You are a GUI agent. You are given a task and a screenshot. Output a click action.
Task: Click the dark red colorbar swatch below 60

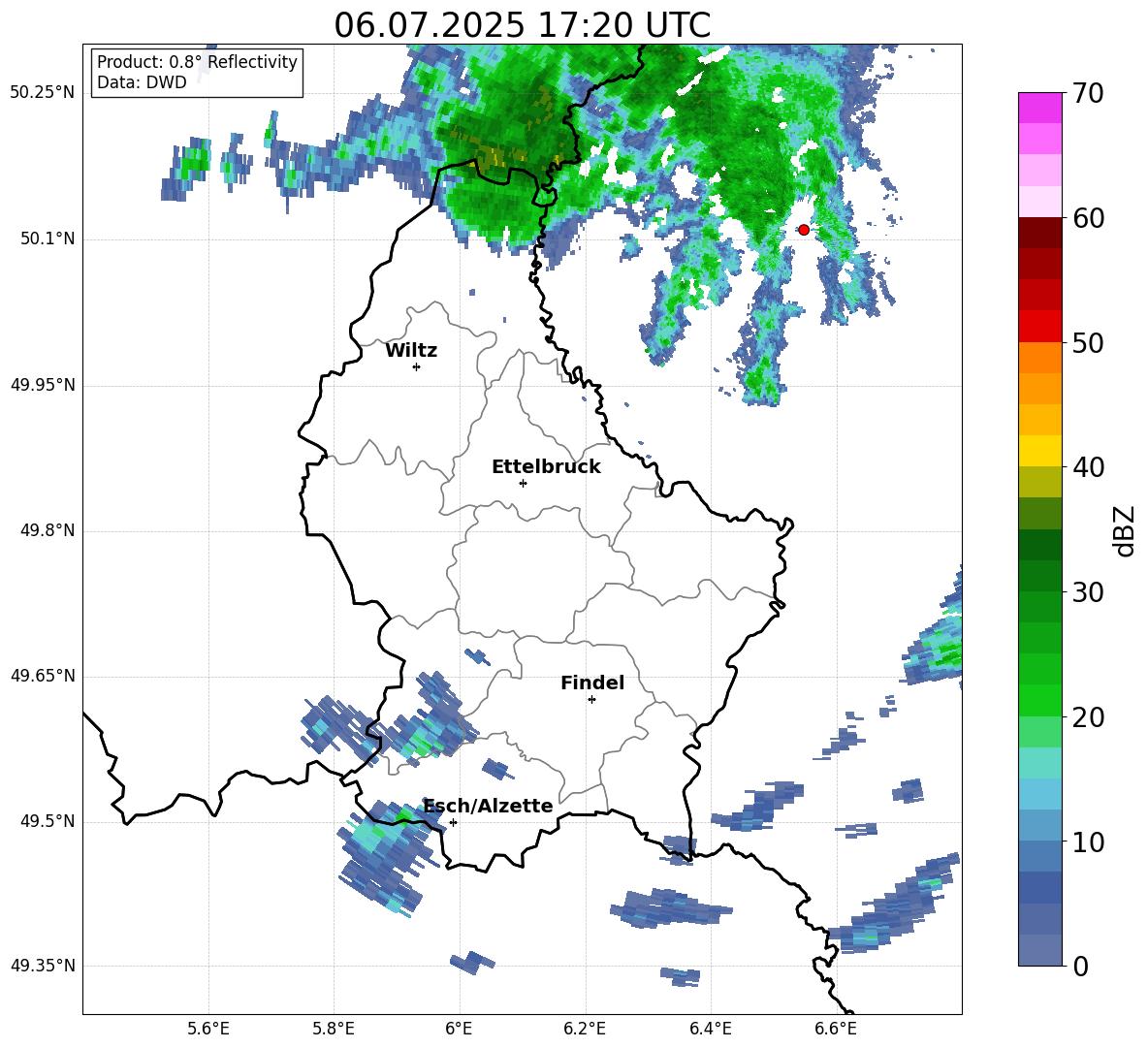(x=1039, y=232)
